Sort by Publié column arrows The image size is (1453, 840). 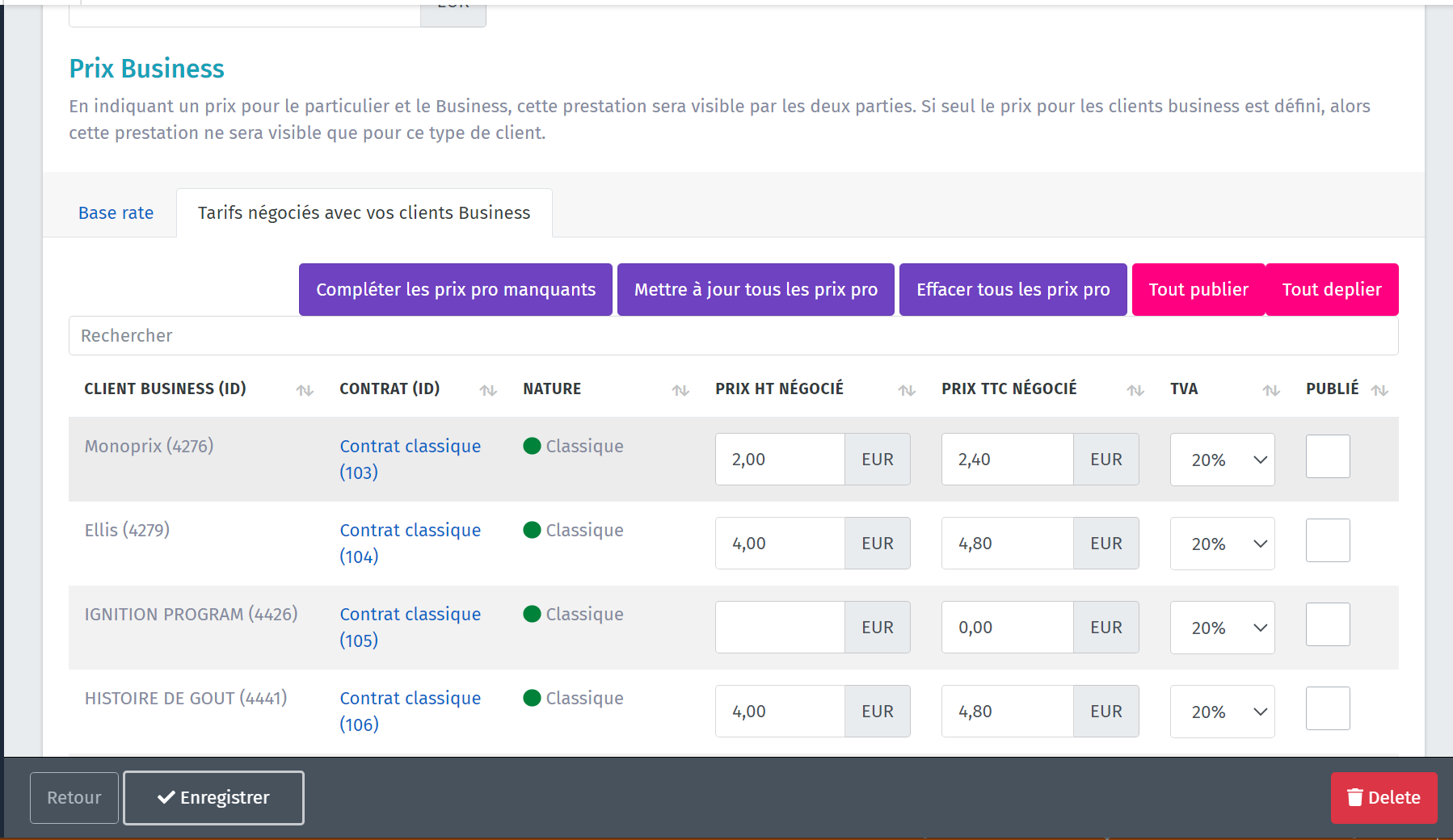click(x=1379, y=390)
